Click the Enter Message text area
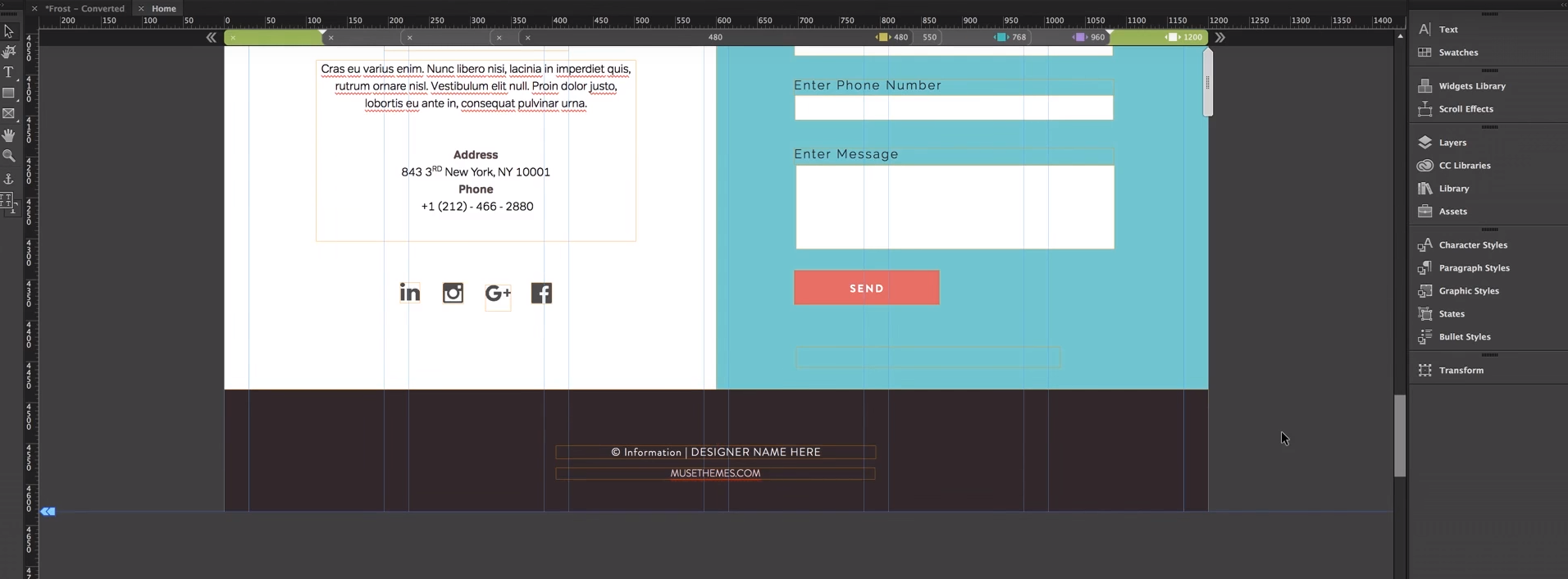1568x579 pixels. pyautogui.click(x=955, y=207)
